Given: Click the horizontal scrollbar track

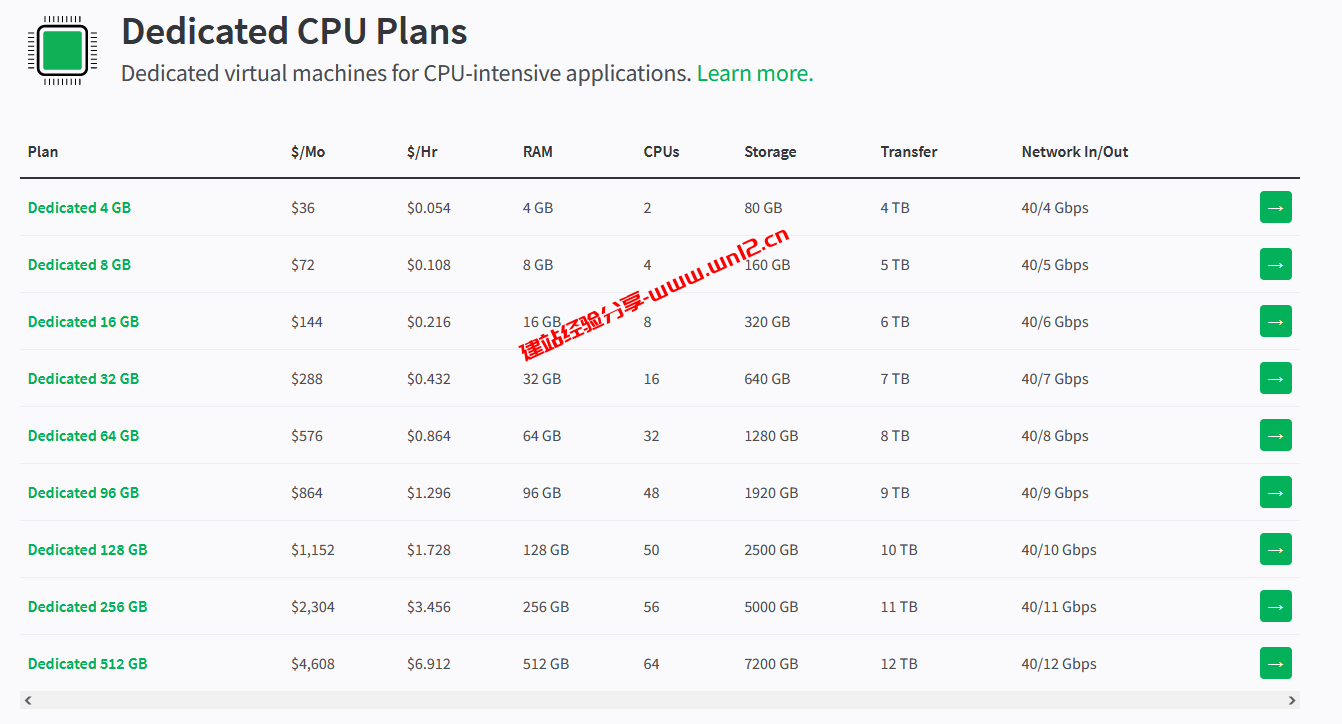Looking at the screenshot, I should tap(660, 700).
